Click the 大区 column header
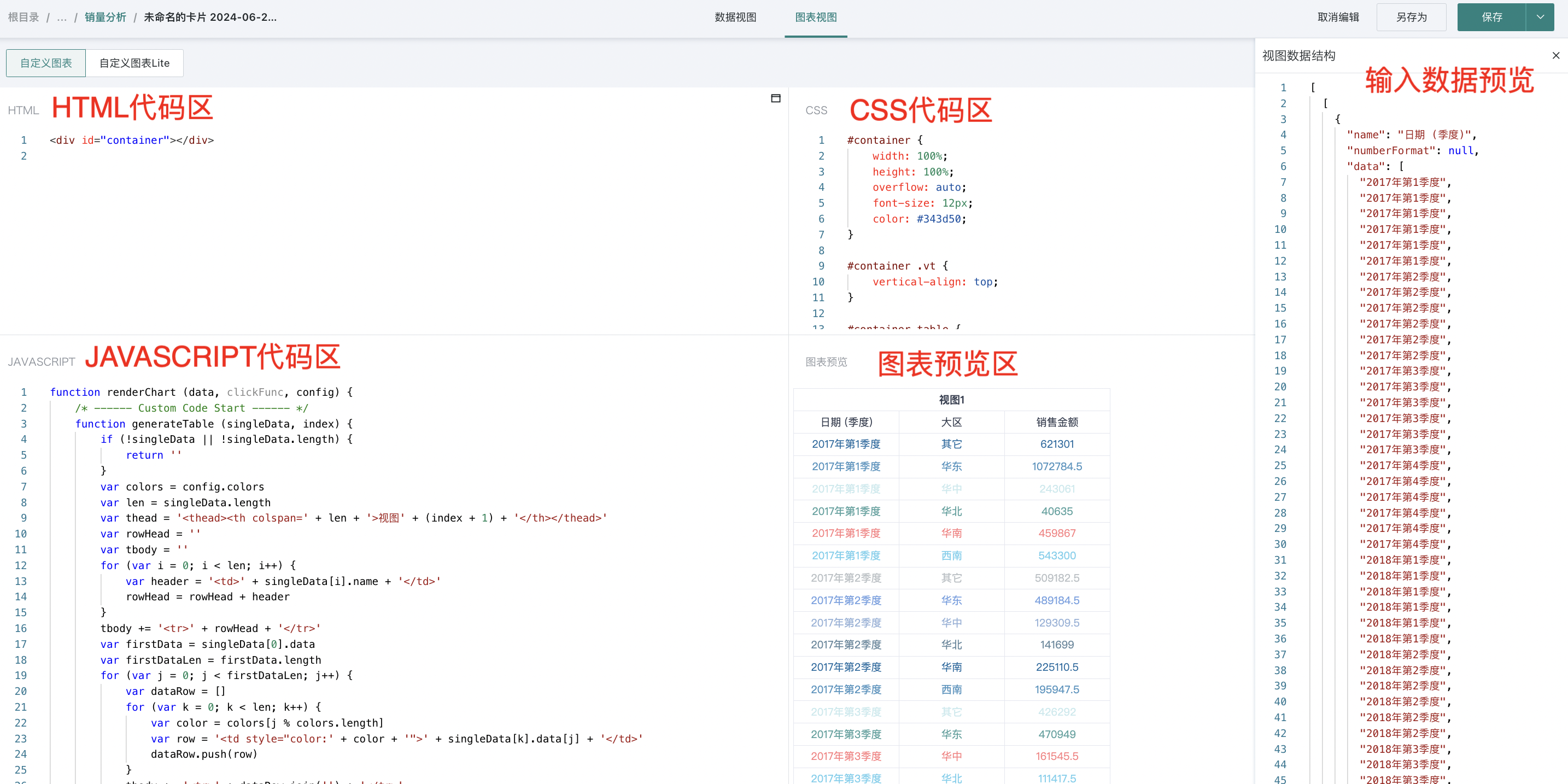1568x784 pixels. click(x=951, y=422)
